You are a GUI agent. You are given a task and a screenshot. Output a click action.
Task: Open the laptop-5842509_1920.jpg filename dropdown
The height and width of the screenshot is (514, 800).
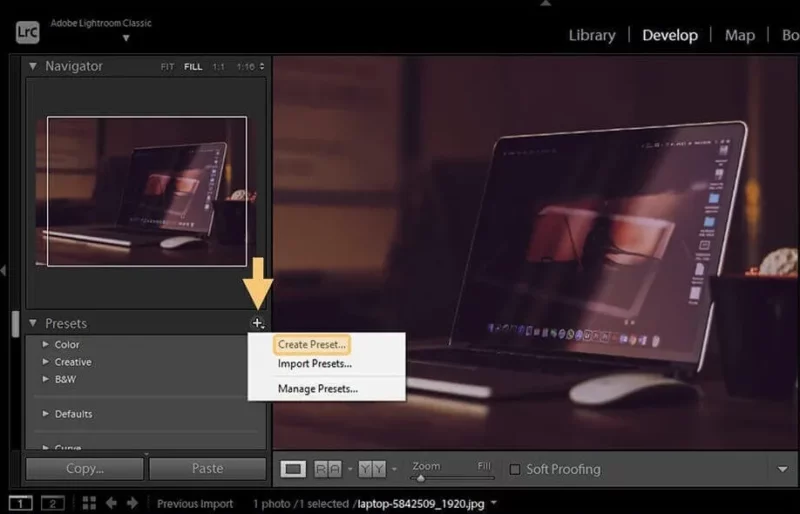(x=494, y=503)
